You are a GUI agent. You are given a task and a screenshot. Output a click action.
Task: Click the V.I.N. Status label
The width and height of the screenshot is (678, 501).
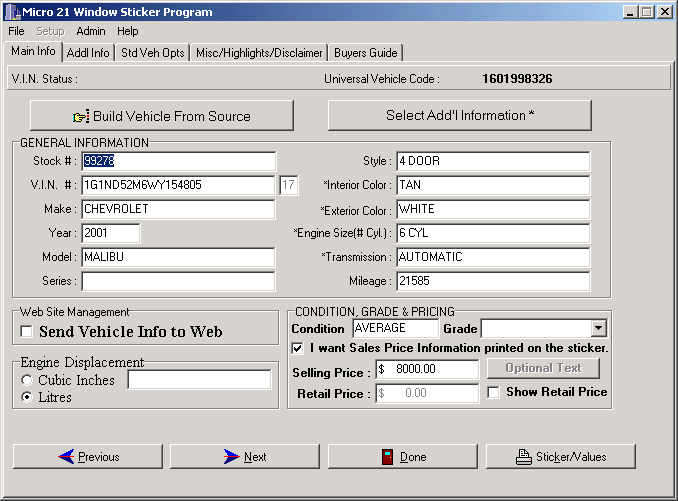click(45, 79)
